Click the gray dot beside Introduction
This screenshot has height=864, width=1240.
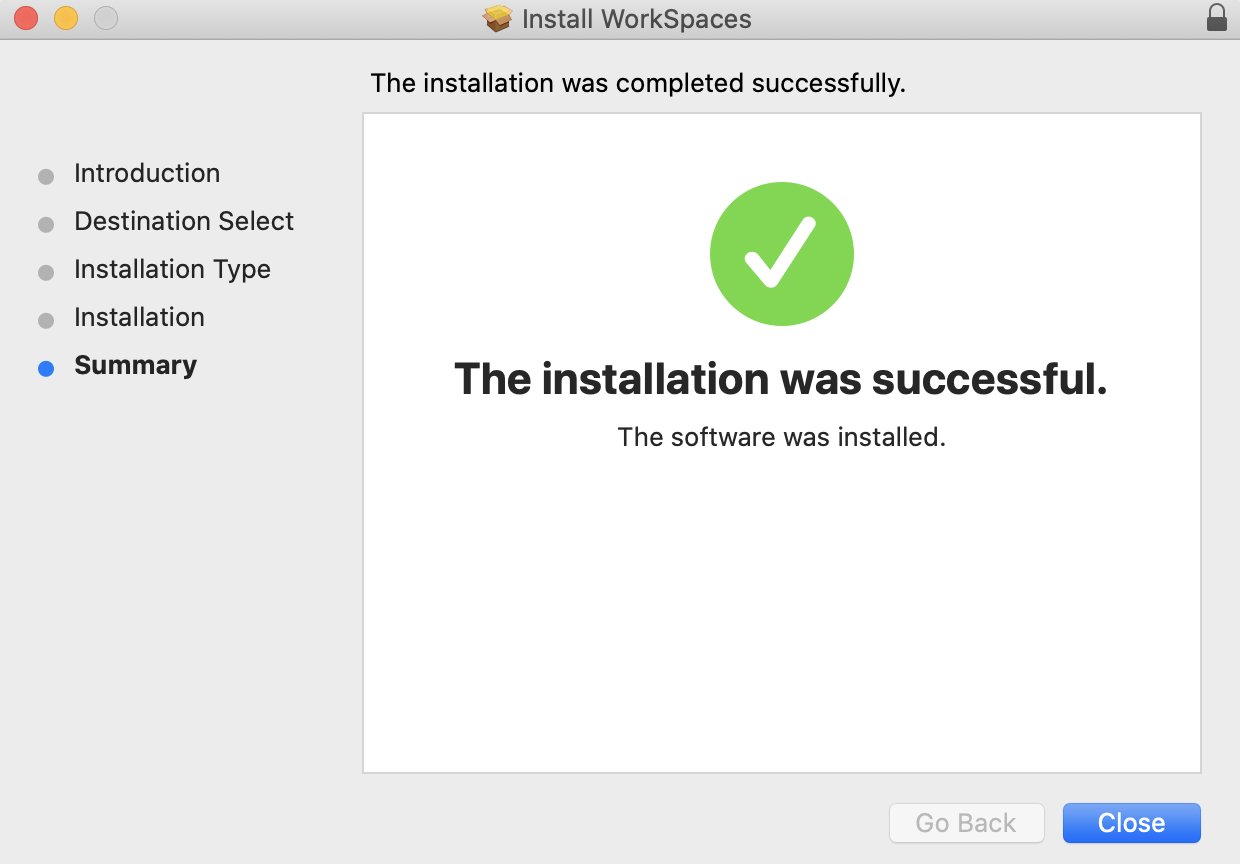(x=46, y=176)
